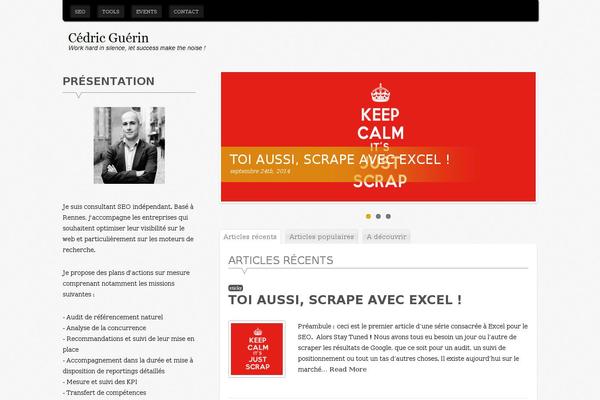Open the Events menu item
The height and width of the screenshot is (400, 600).
(x=147, y=11)
